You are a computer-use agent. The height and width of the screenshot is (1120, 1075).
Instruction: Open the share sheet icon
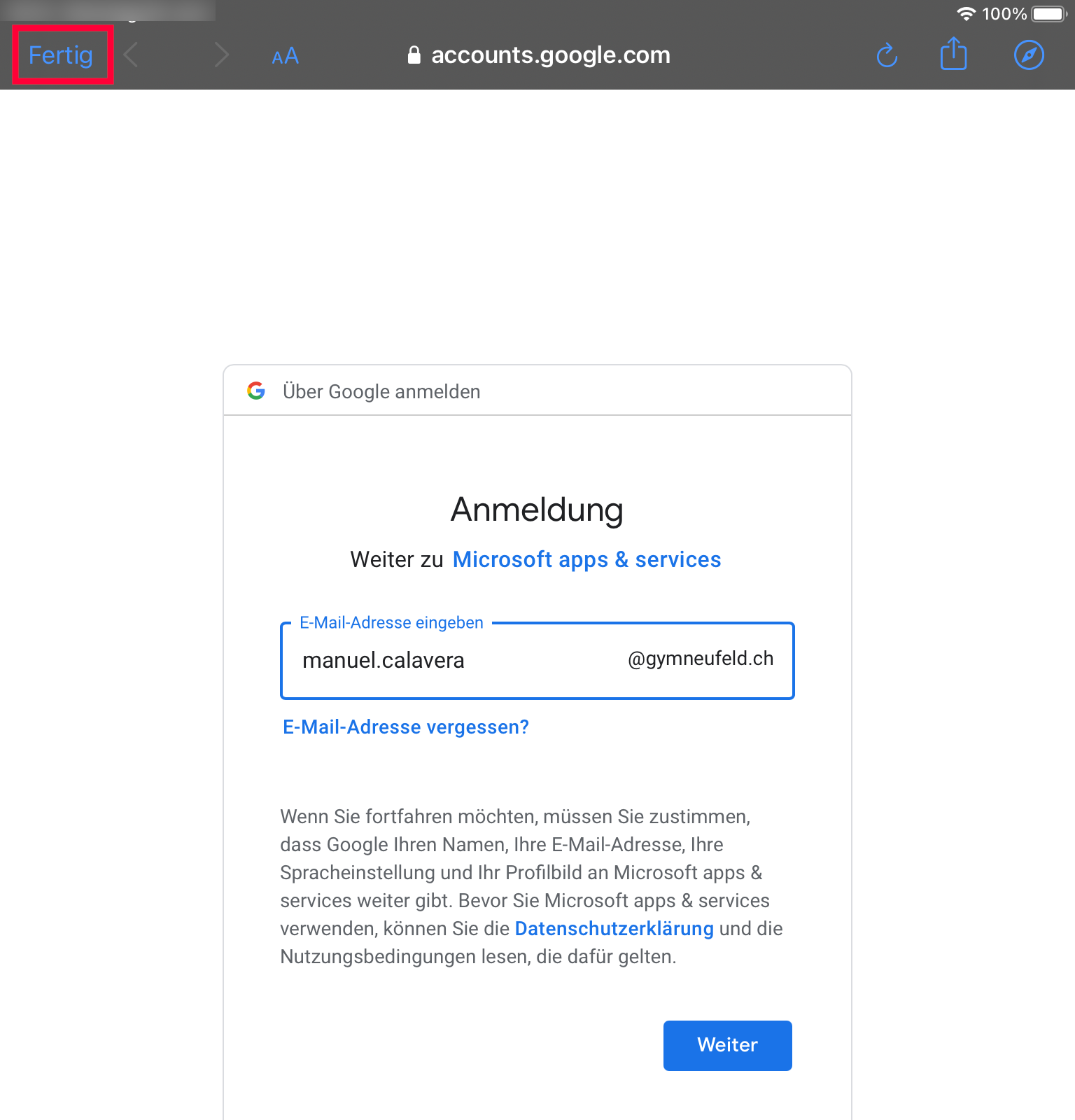953,55
